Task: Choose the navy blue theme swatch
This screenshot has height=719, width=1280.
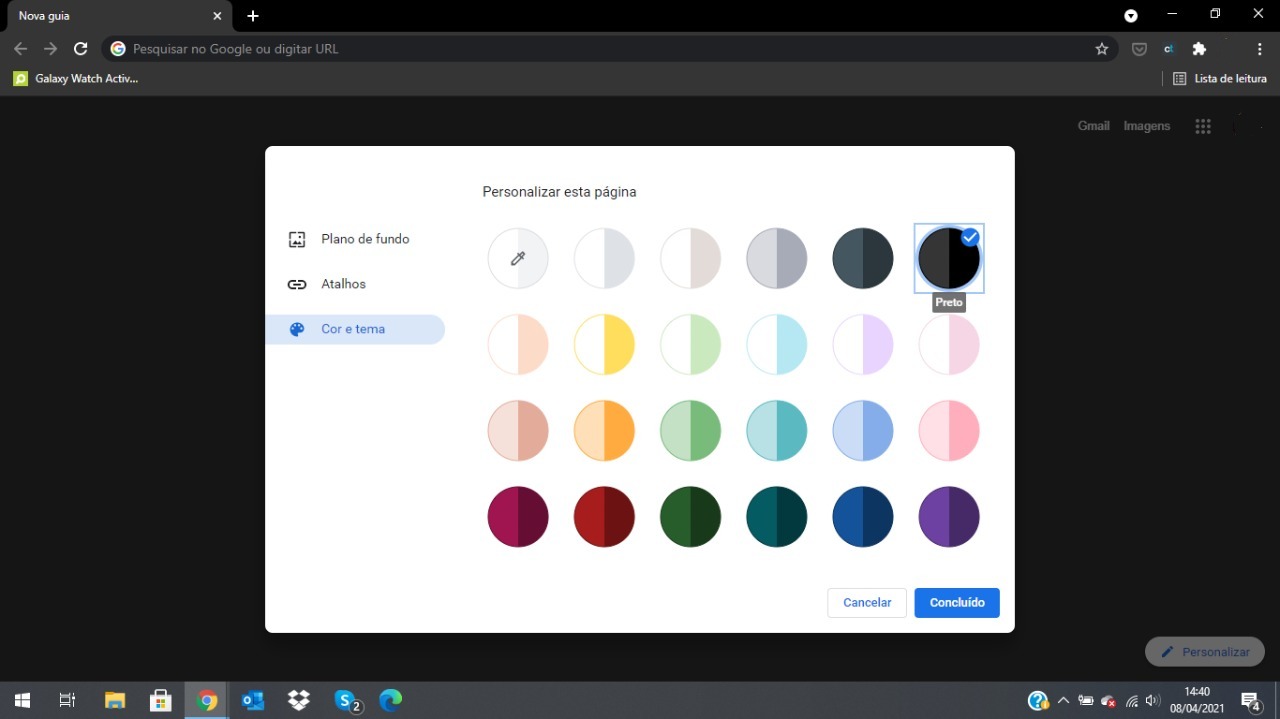Action: (x=863, y=516)
